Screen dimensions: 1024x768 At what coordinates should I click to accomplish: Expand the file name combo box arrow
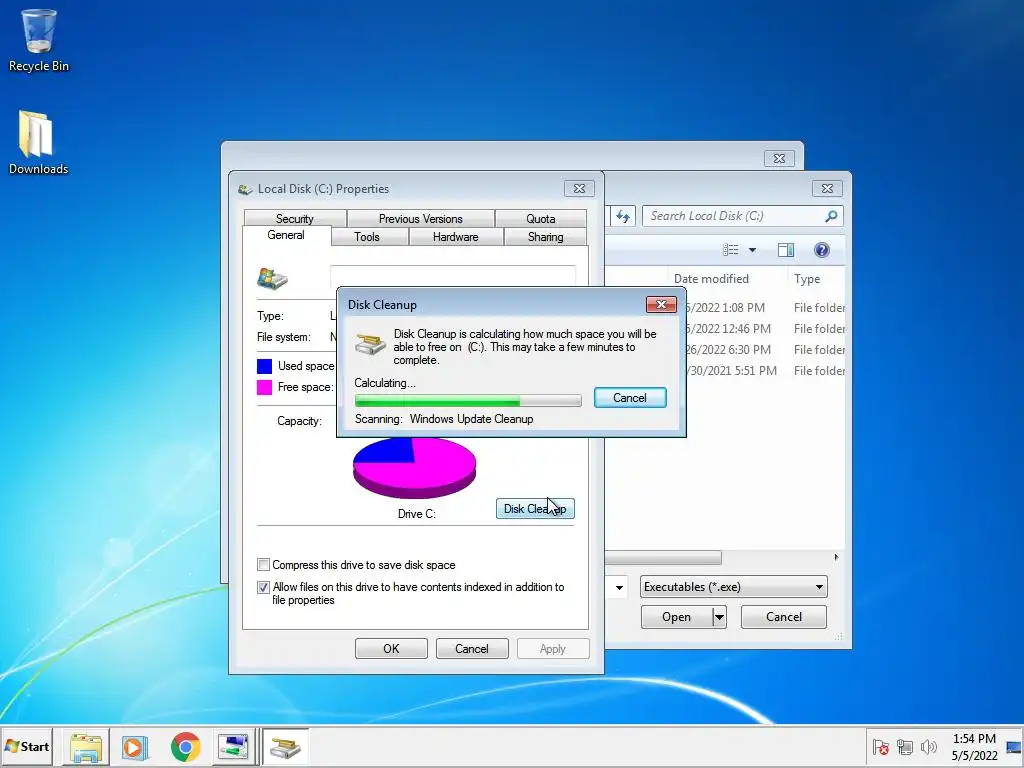click(618, 588)
